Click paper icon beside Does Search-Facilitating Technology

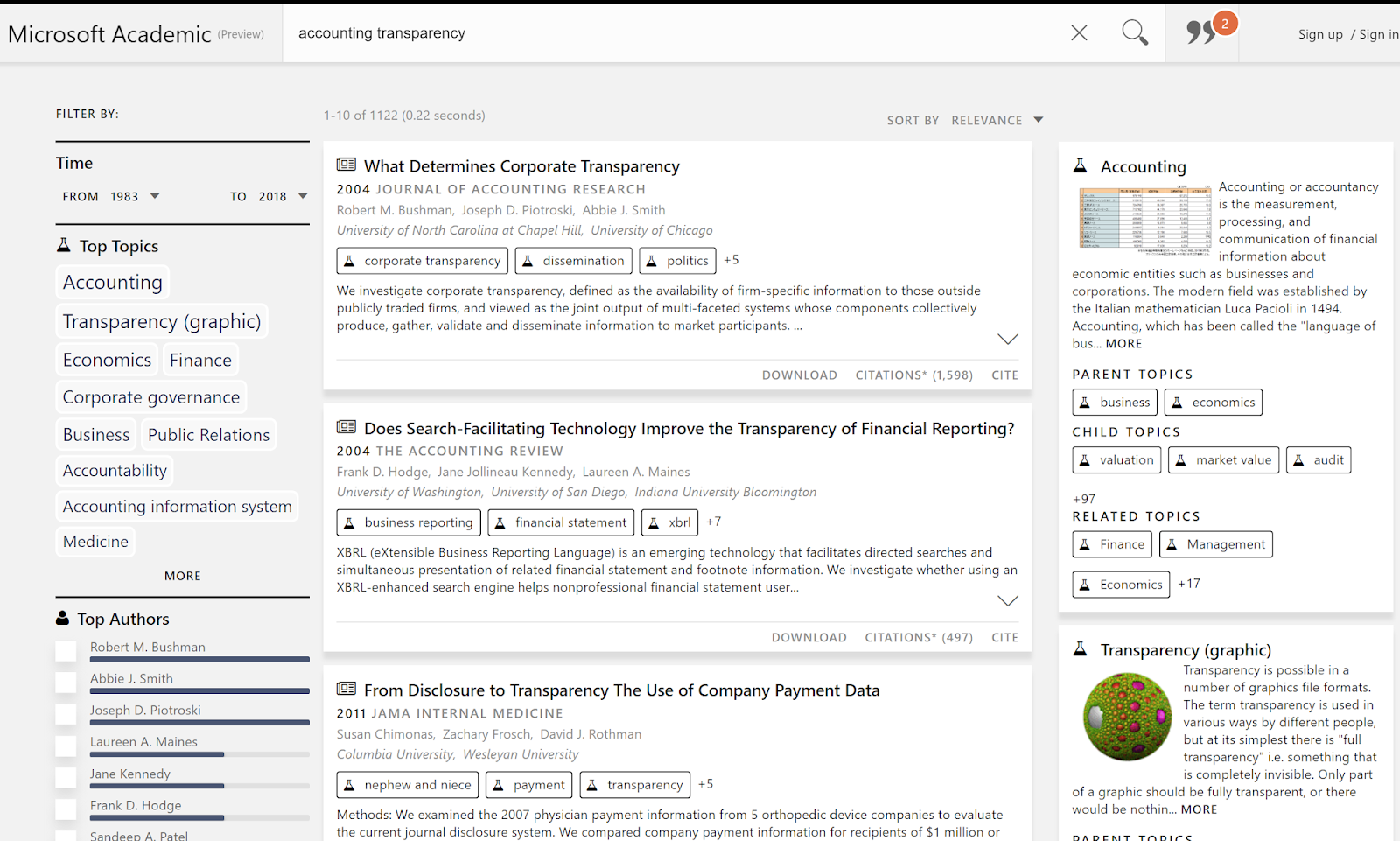coord(346,427)
